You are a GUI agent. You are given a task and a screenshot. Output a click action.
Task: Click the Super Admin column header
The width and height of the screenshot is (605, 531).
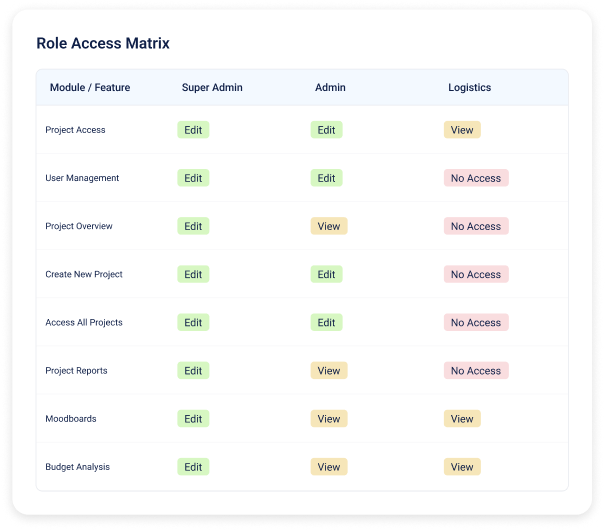coord(210,88)
